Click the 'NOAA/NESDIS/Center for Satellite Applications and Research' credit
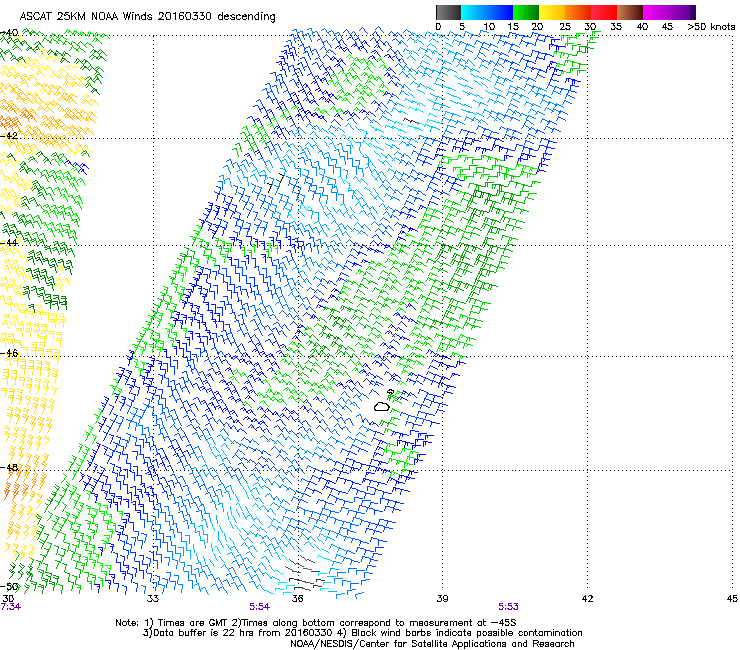 click(x=432, y=644)
